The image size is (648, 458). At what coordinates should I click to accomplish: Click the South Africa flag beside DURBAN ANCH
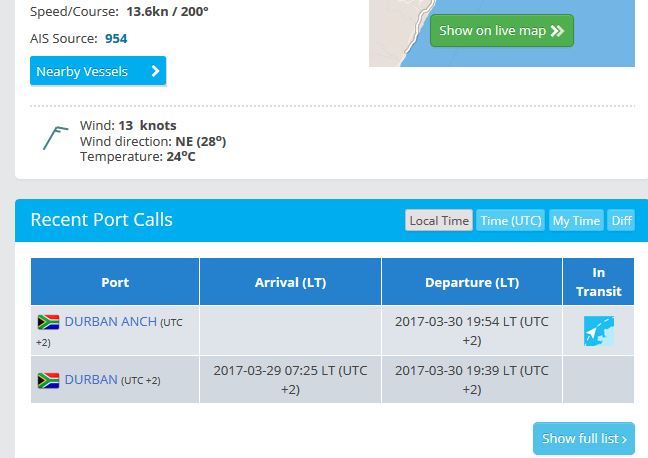[48, 322]
